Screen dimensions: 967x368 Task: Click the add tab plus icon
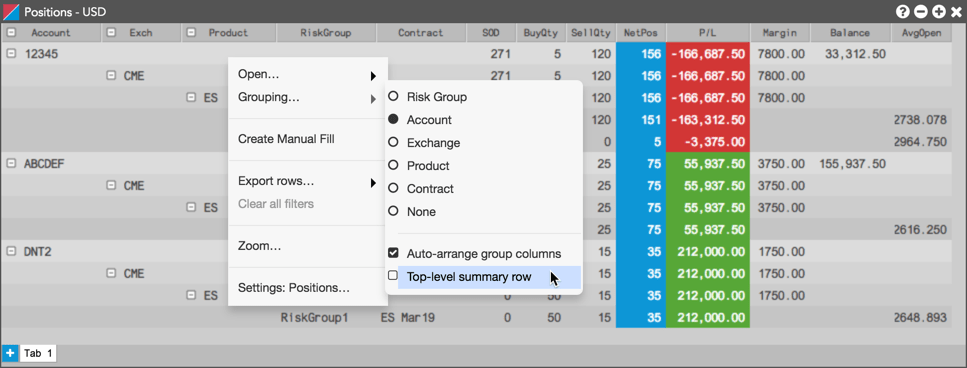click(x=9, y=353)
